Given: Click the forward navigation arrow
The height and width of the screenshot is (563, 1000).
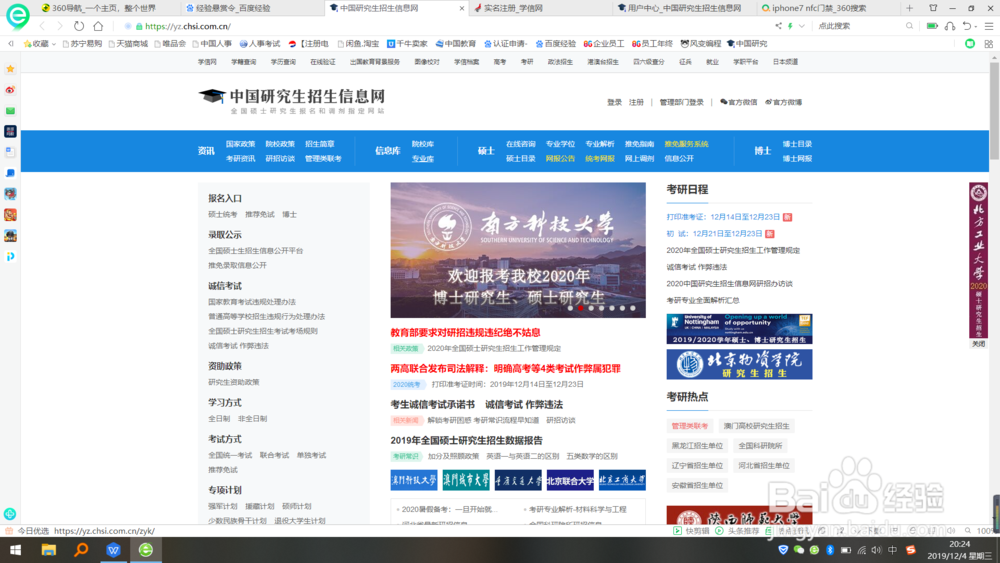Looking at the screenshot, I should pyautogui.click(x=60, y=26).
